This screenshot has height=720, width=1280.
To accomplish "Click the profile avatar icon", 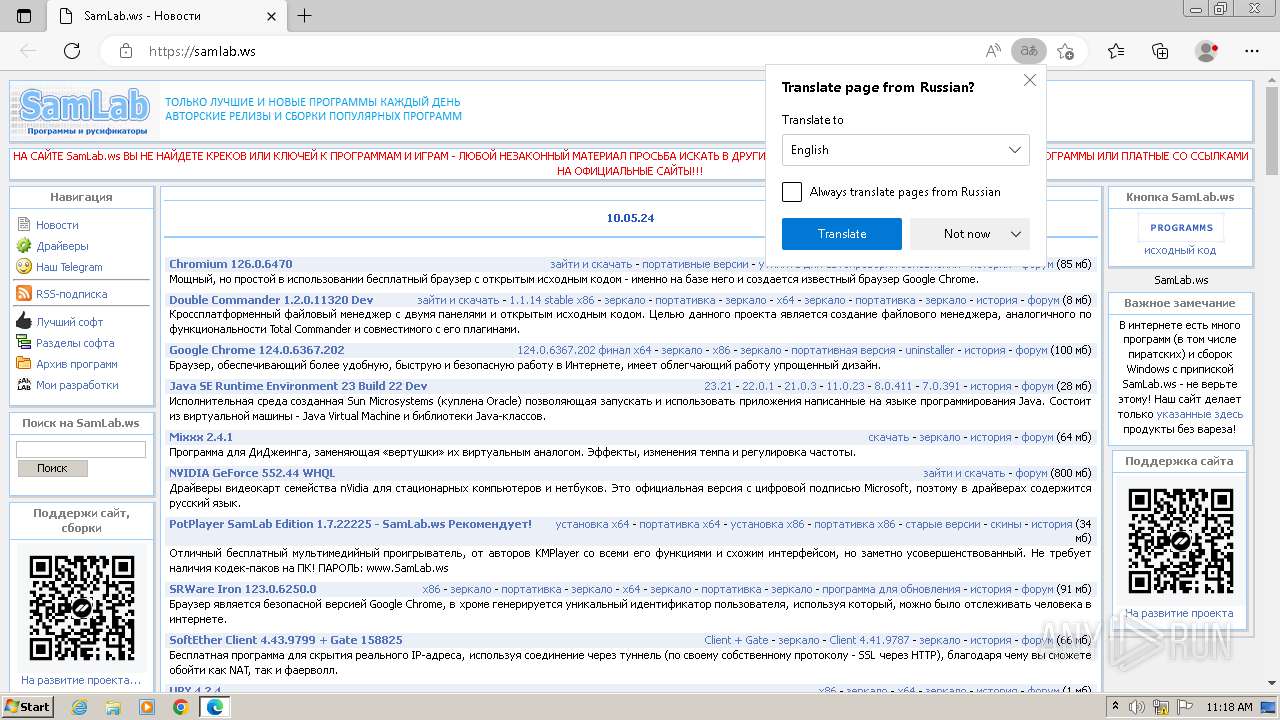I will pyautogui.click(x=1207, y=51).
